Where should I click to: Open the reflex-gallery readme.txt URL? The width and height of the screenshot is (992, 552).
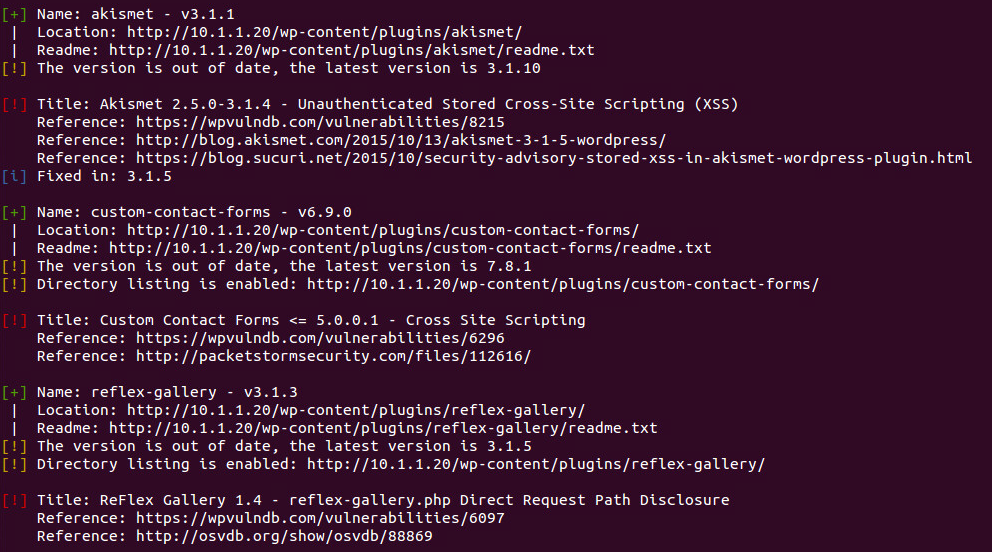pyautogui.click(x=383, y=428)
